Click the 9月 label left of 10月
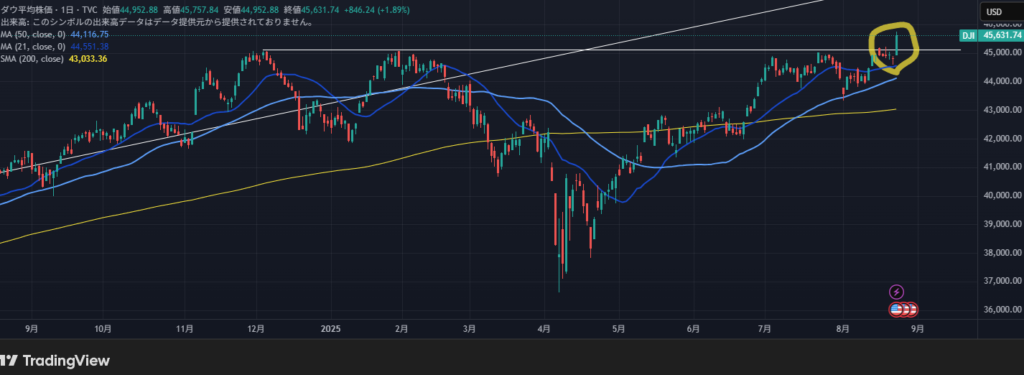 (32, 329)
